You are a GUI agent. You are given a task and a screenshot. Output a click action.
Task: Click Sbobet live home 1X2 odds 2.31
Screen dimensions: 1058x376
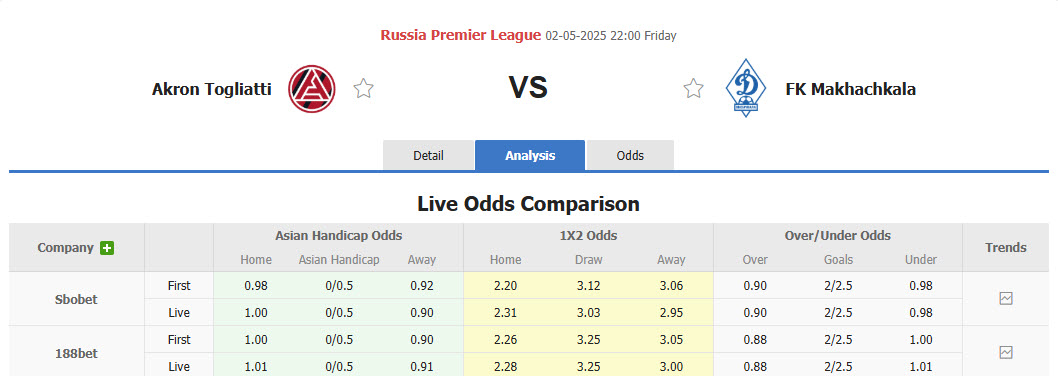point(505,313)
